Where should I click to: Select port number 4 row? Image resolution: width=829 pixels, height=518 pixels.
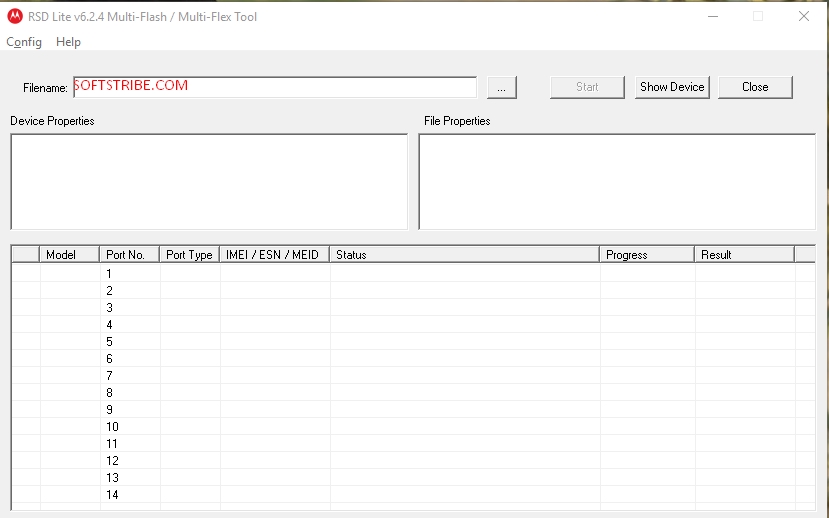pos(413,324)
